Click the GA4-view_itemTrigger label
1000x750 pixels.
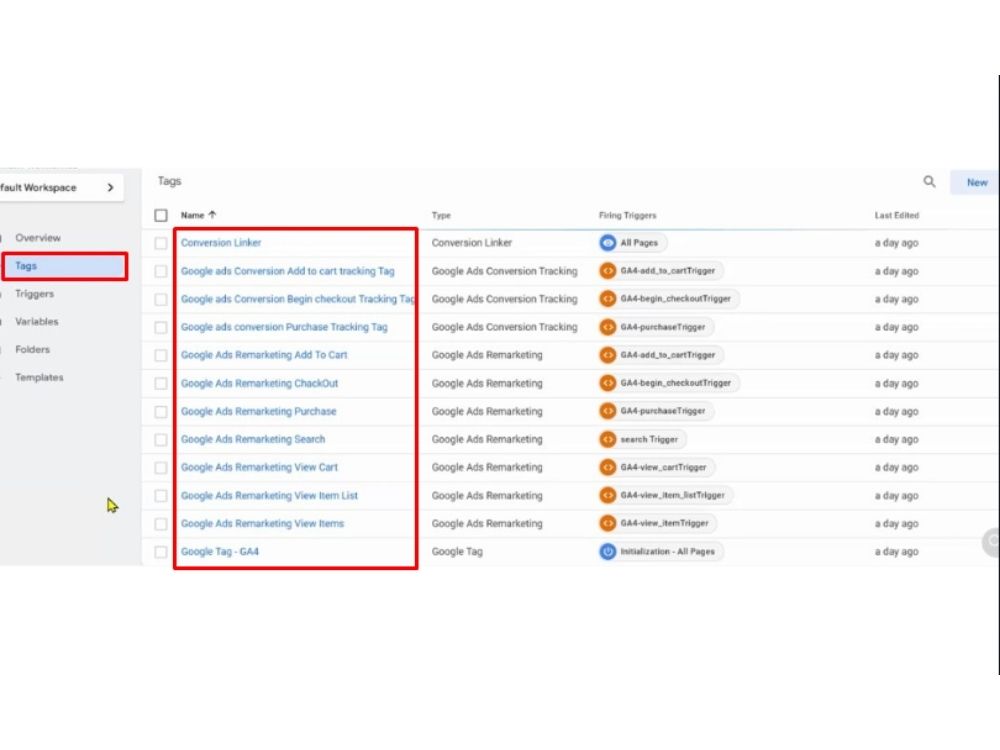click(665, 524)
